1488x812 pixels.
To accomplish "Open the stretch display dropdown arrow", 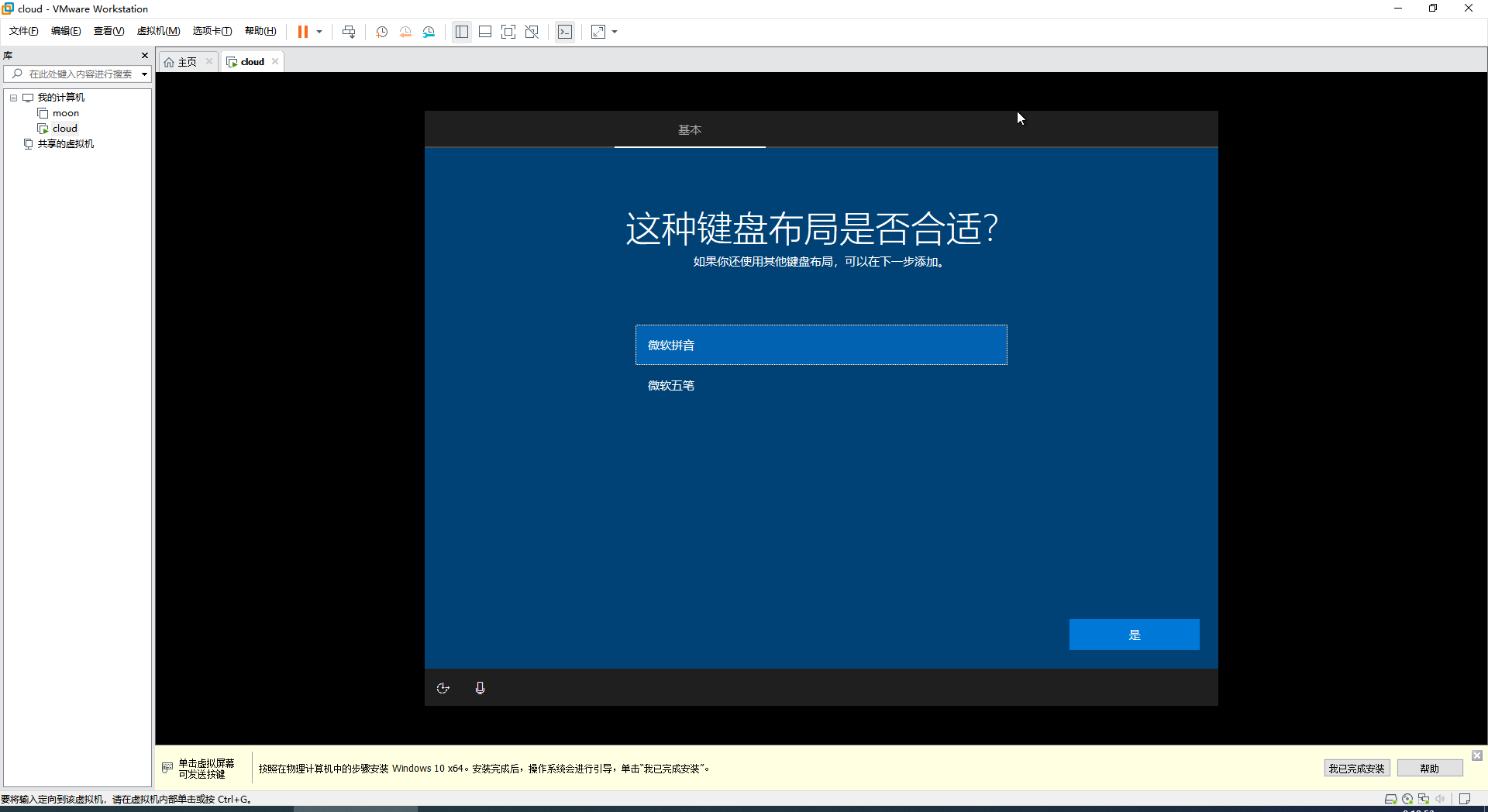I will (615, 32).
